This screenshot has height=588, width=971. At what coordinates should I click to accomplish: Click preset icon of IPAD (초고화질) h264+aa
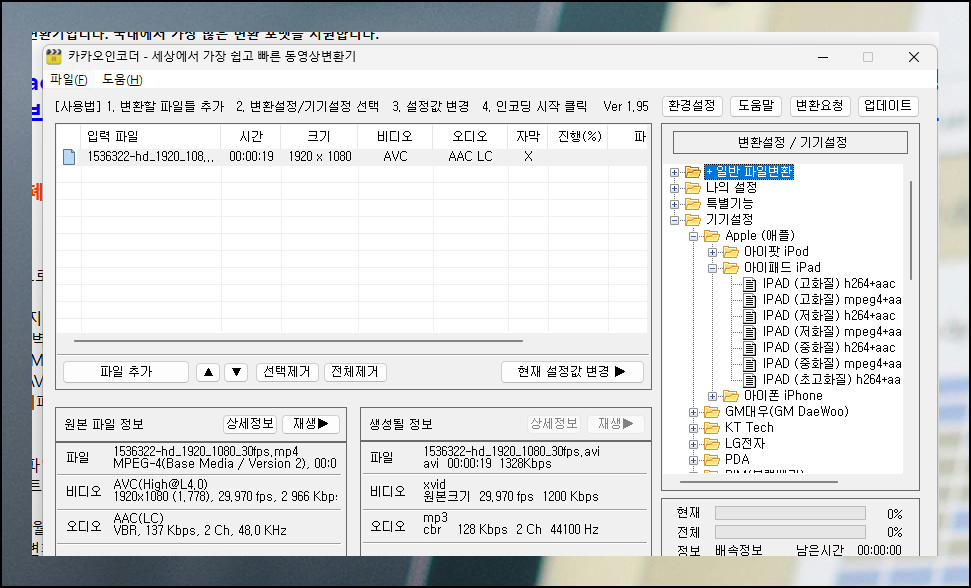click(x=750, y=380)
